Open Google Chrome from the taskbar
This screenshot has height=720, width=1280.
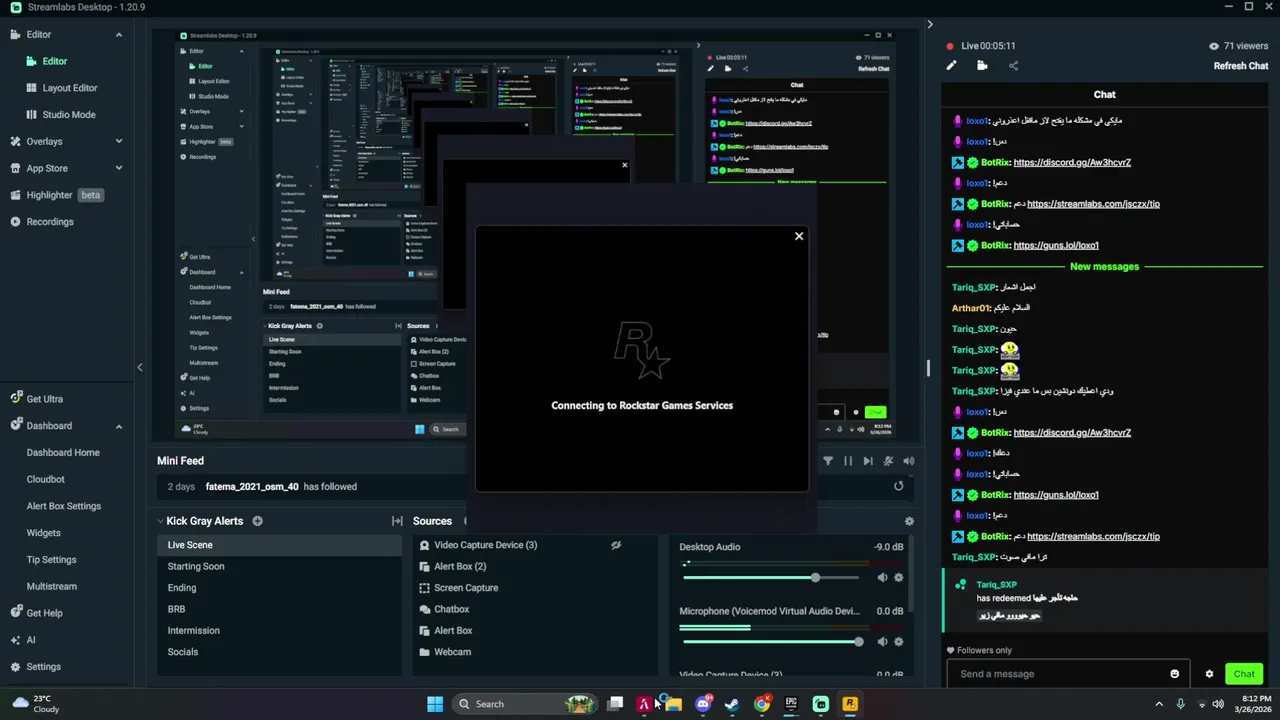pos(762,704)
